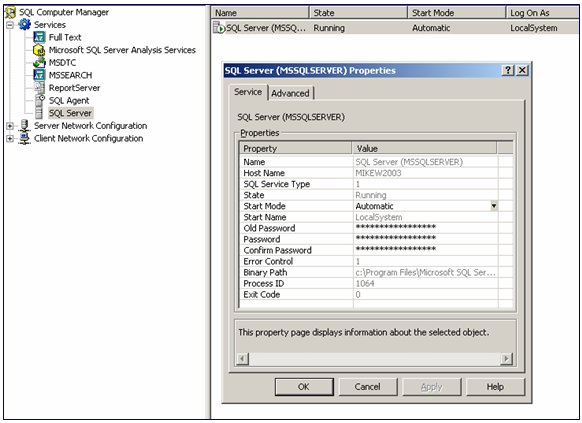The width and height of the screenshot is (582, 423).
Task: Click the State property label in dialog
Action: tap(254, 195)
